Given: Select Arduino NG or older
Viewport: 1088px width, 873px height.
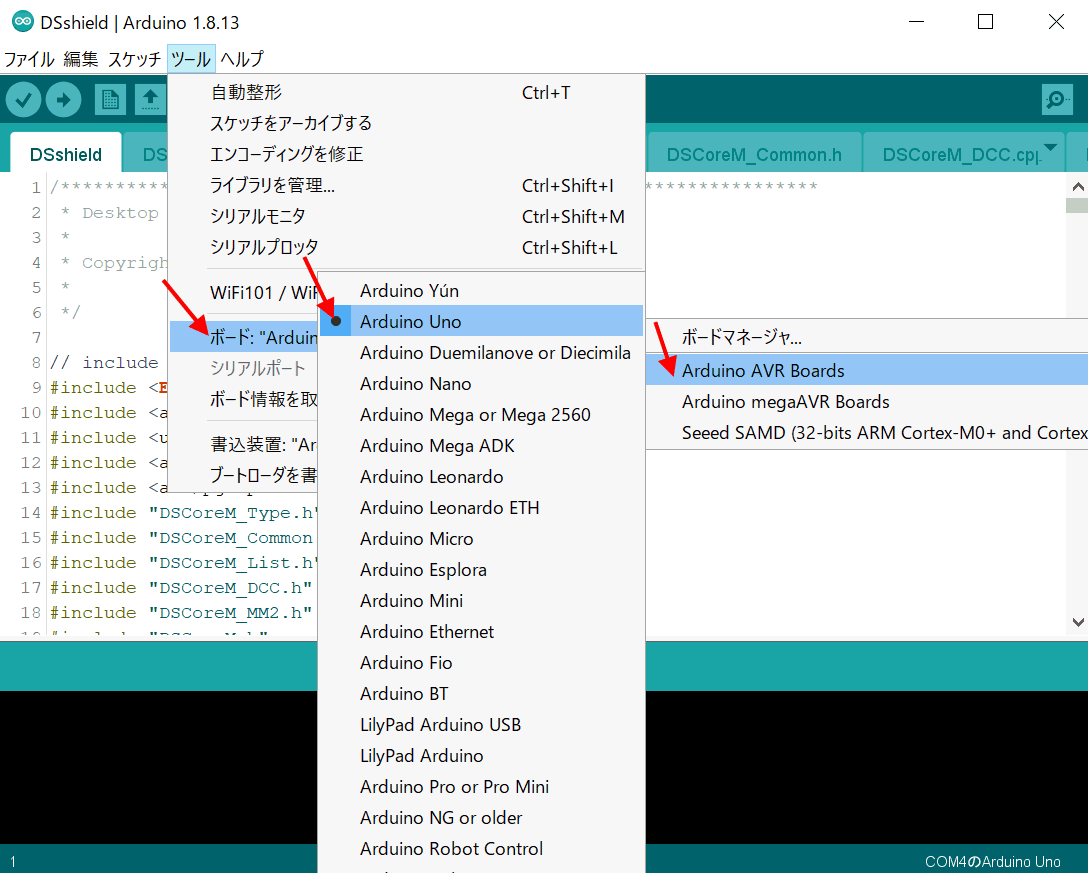Looking at the screenshot, I should (x=482, y=817).
